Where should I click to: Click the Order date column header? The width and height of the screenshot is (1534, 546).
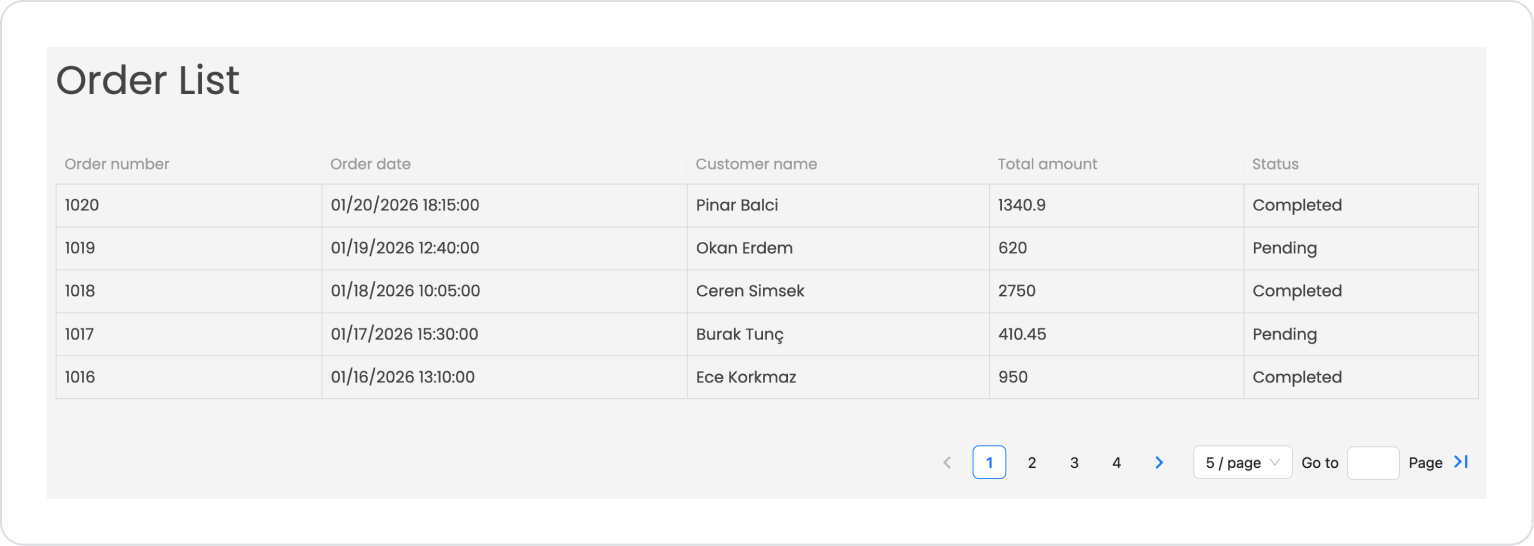tap(371, 164)
